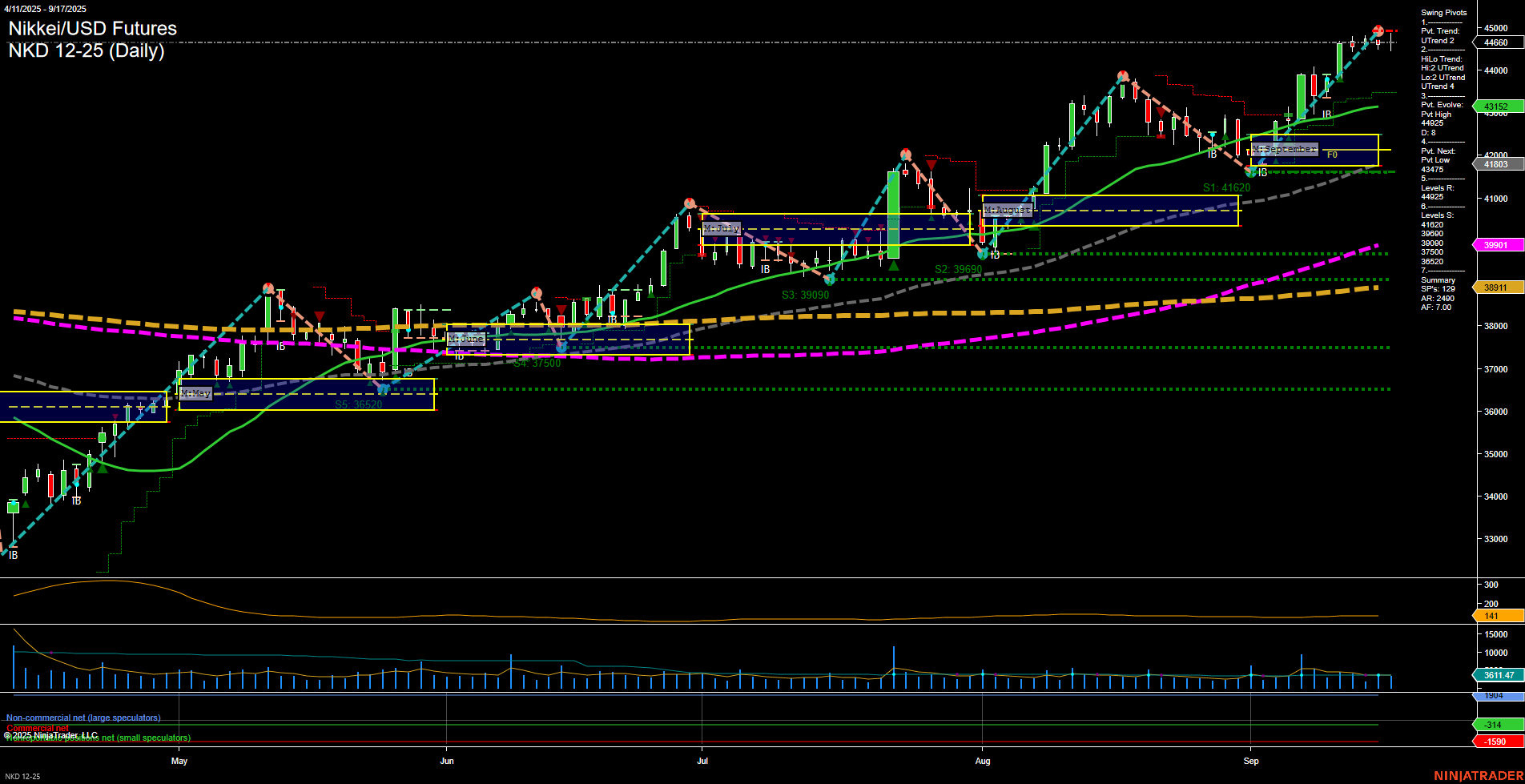Toggle the Nonreportable positions net (small speculators) plot
Viewport: 1525px width, 784px height.
point(96,738)
